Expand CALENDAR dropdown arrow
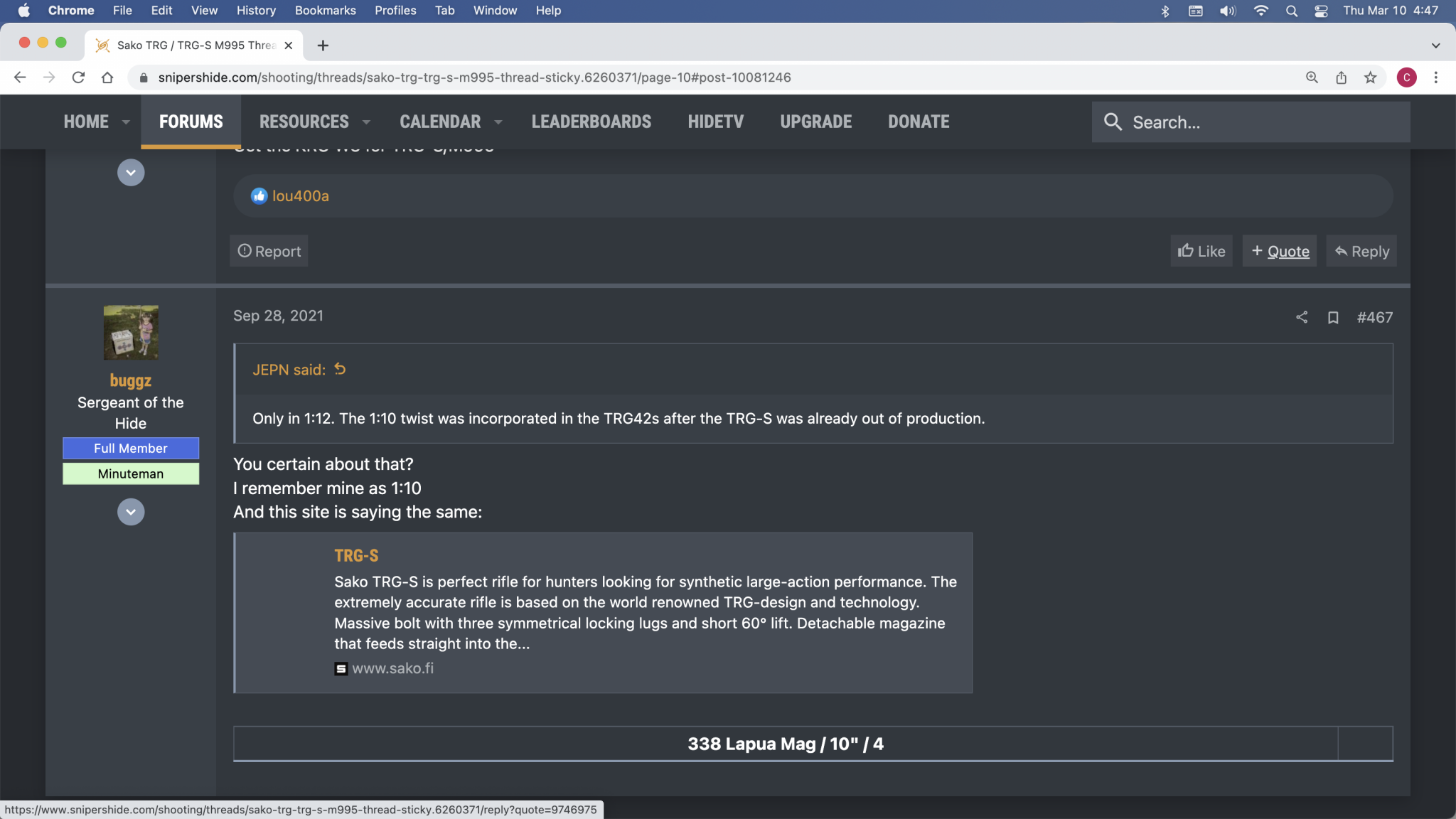This screenshot has height=819, width=1456. click(498, 122)
